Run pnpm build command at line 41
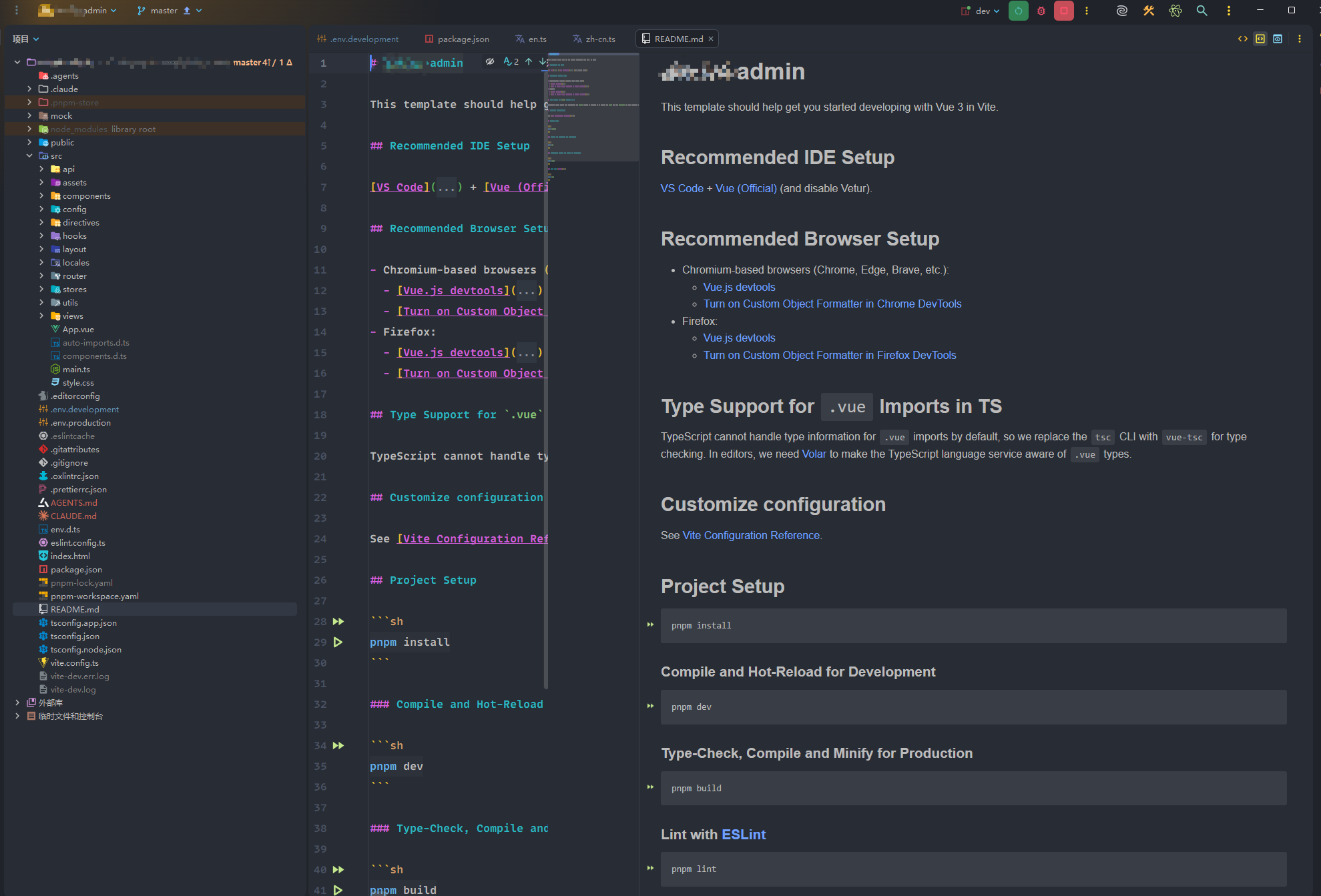This screenshot has height=896, width=1321. [x=338, y=890]
